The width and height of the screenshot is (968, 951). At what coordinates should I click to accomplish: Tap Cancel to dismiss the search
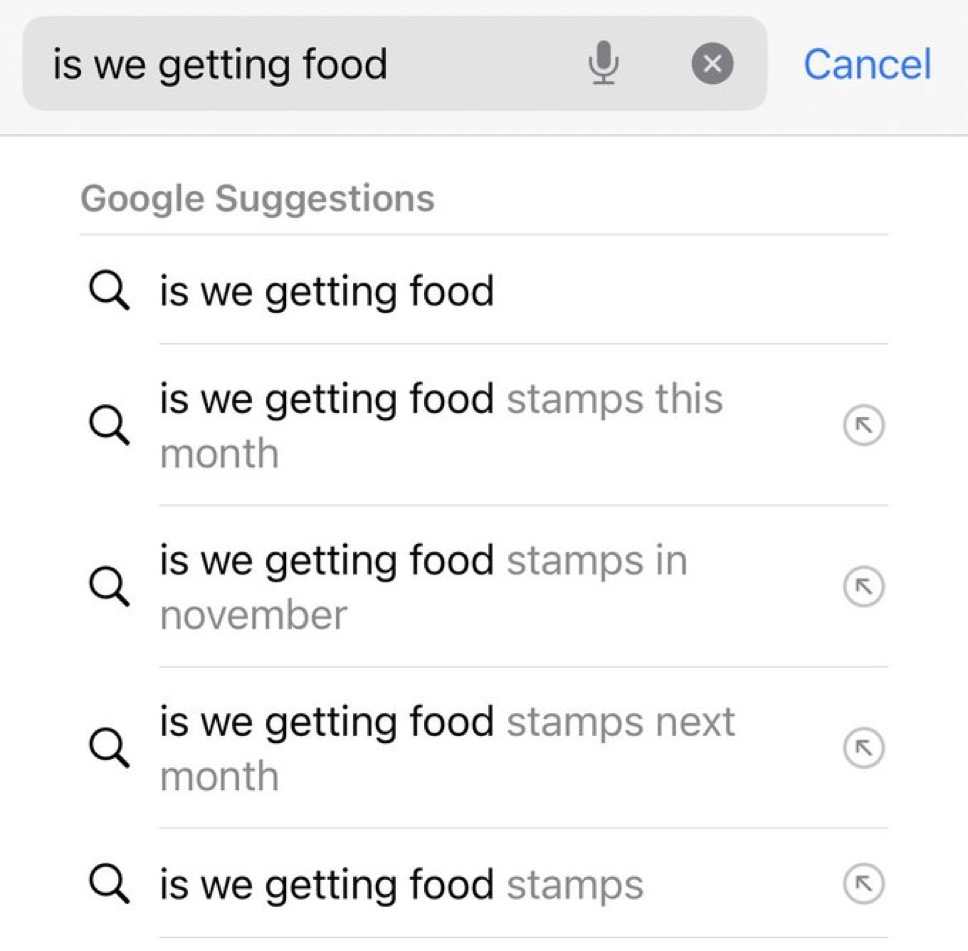[867, 65]
